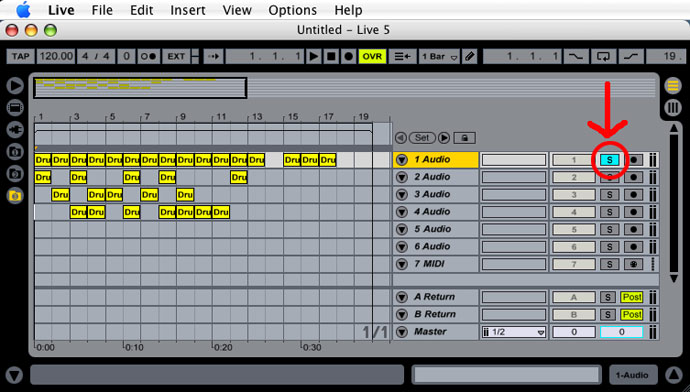Unfold the 3 Audio track
The width and height of the screenshot is (690, 392).
402,194
